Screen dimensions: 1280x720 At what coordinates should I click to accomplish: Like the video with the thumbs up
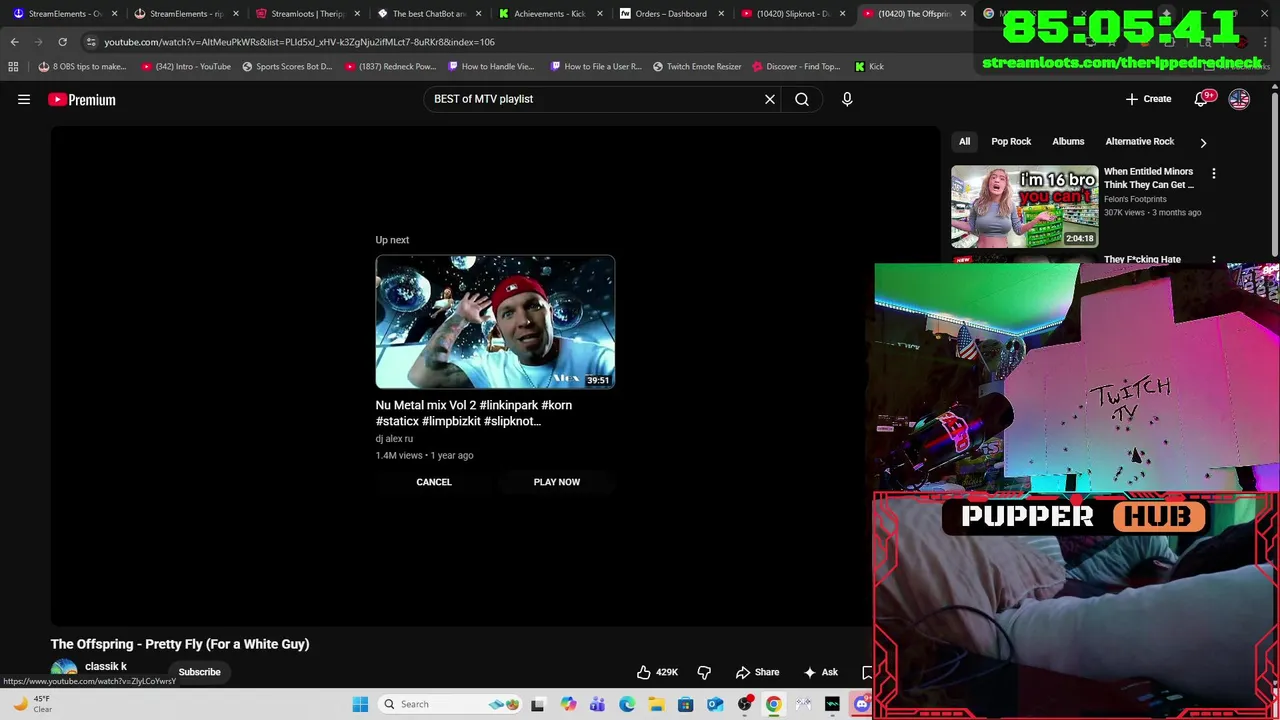[657, 672]
